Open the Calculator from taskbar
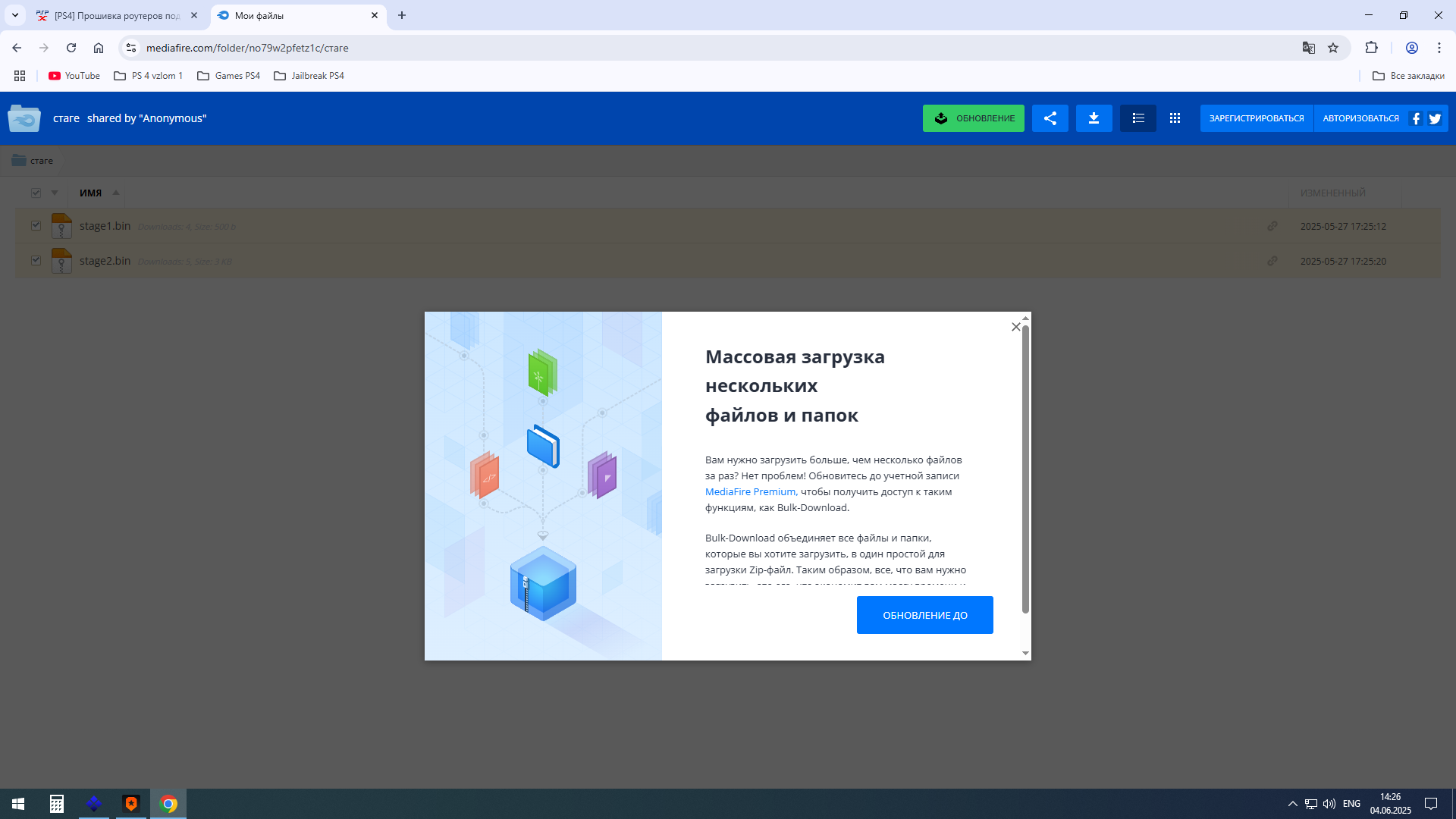The height and width of the screenshot is (819, 1456). tap(57, 804)
